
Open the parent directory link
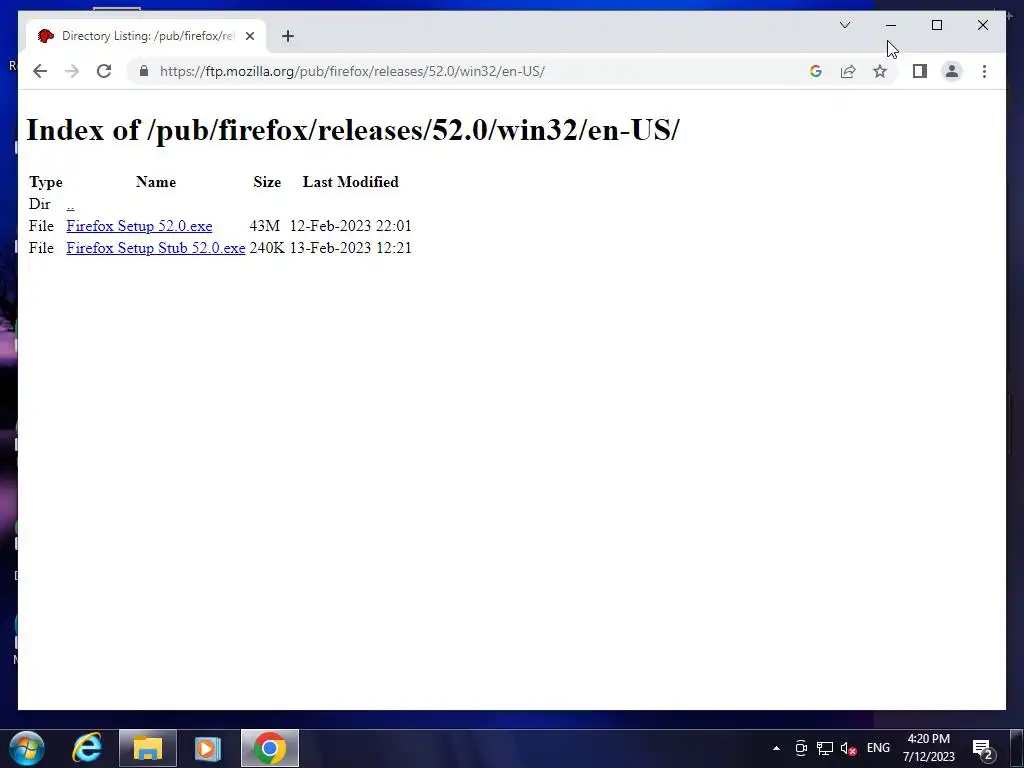pyautogui.click(x=70, y=204)
